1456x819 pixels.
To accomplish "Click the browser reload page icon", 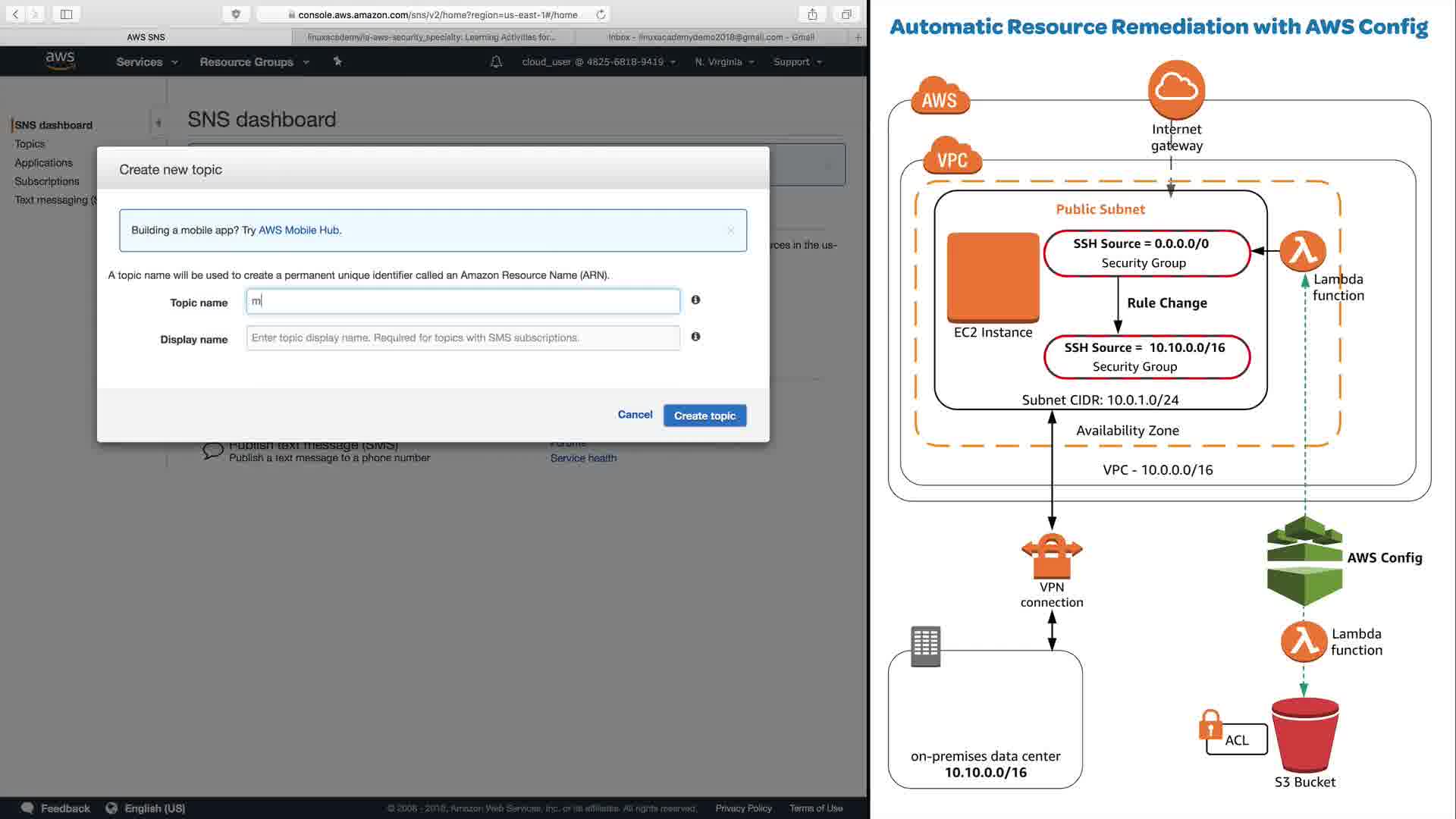I will point(601,14).
